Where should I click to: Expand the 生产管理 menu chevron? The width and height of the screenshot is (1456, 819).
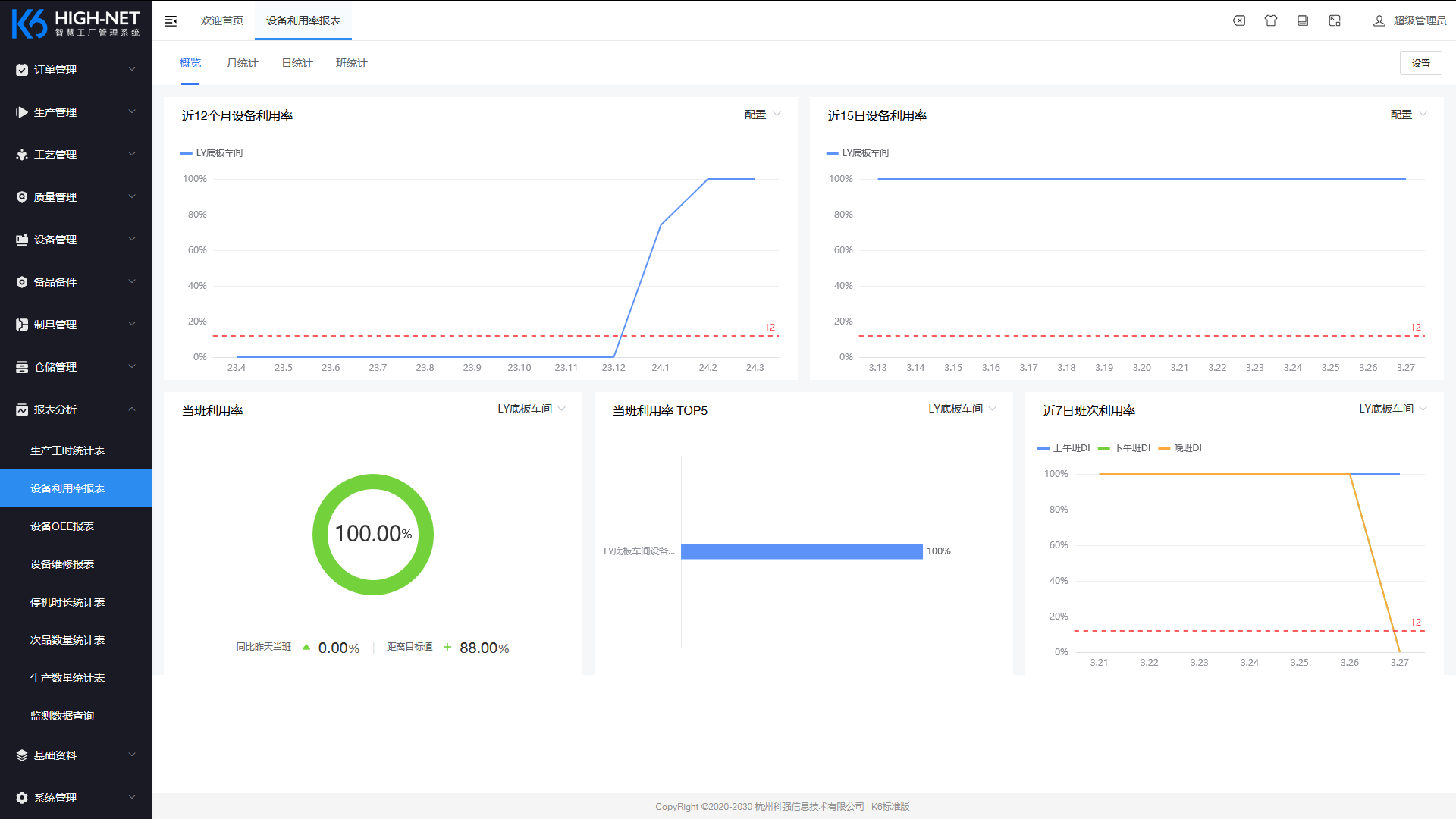[132, 111]
